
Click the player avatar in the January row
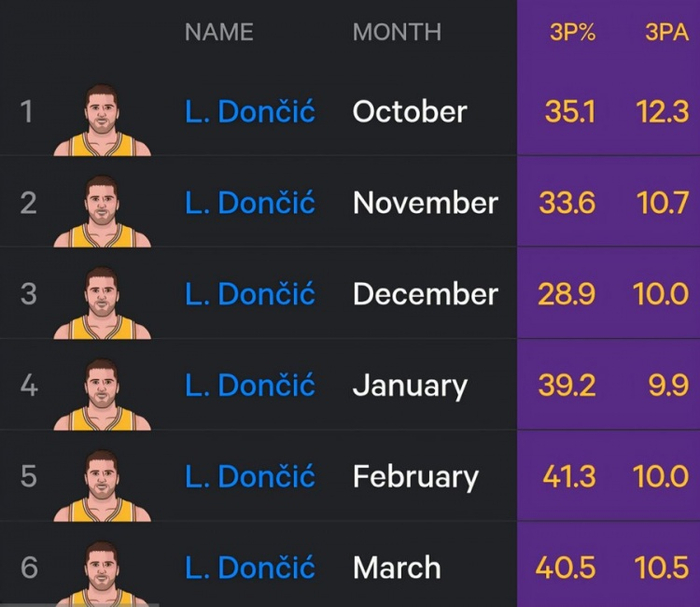tap(101, 394)
